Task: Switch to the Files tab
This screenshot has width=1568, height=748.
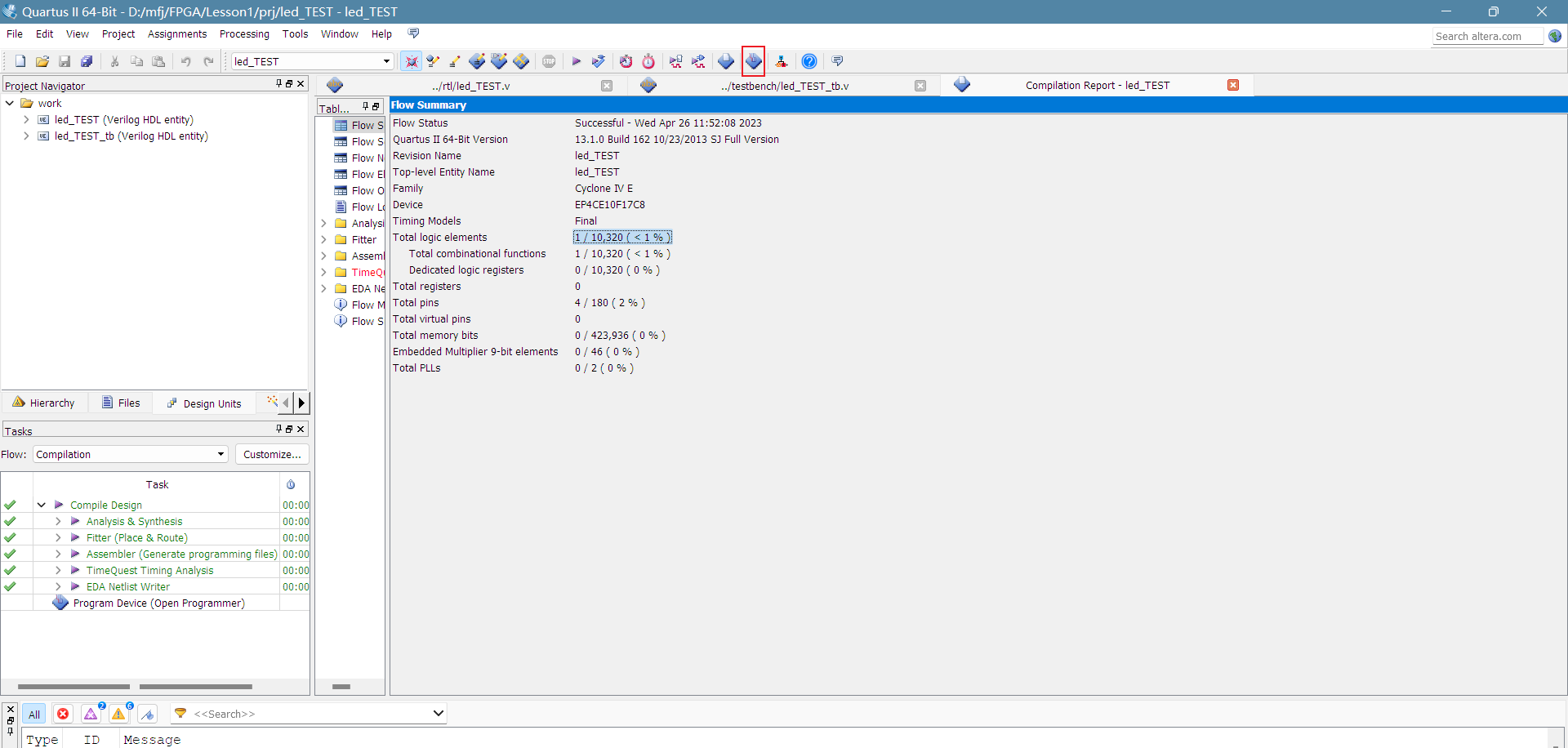Action: 121,403
